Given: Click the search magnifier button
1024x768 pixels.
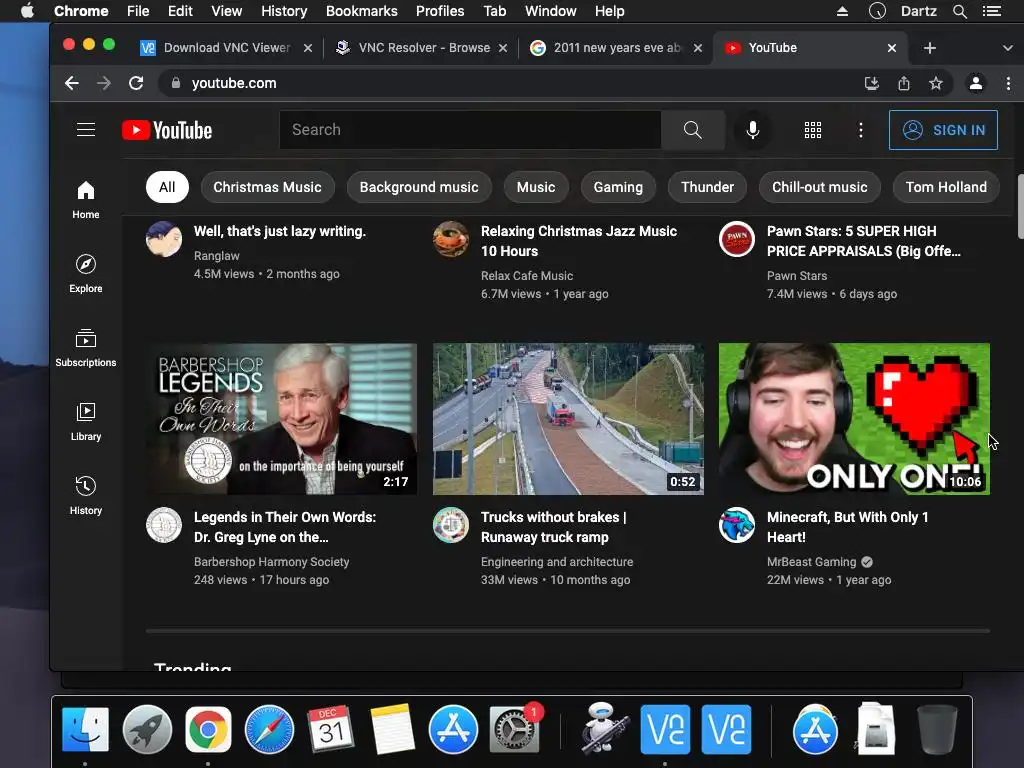Looking at the screenshot, I should (x=693, y=130).
